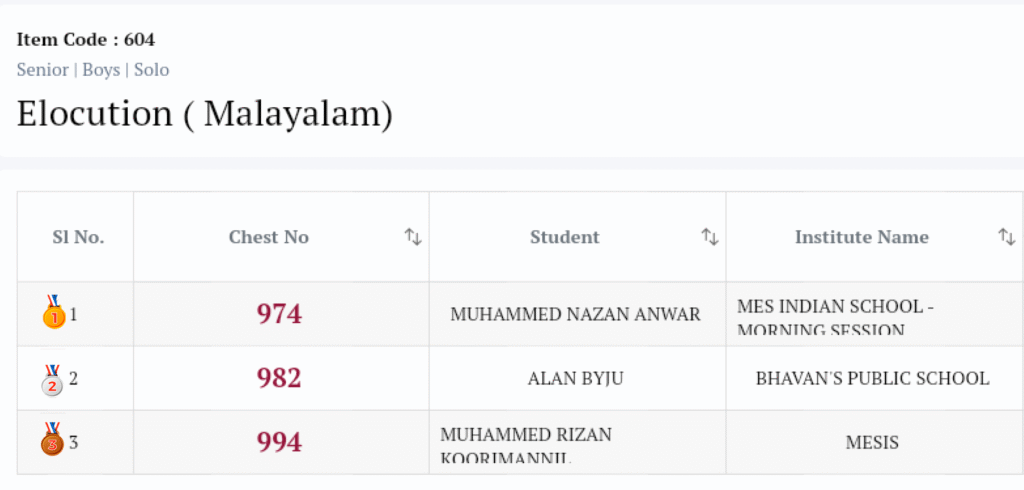1024x490 pixels.
Task: Click student name Muhammed Nazan Anwar
Action: 575,314
